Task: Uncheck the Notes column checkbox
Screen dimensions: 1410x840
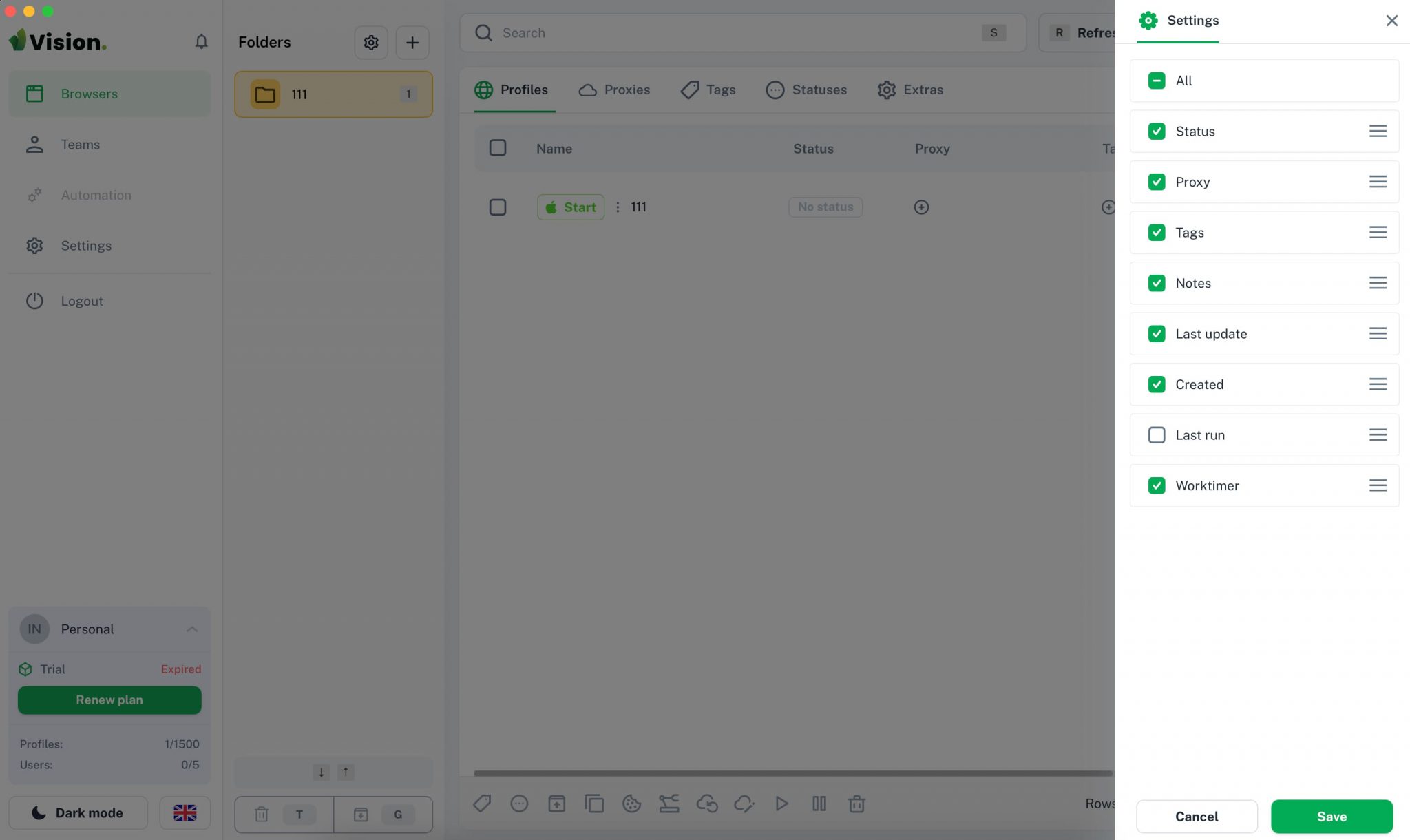Action: point(1157,283)
